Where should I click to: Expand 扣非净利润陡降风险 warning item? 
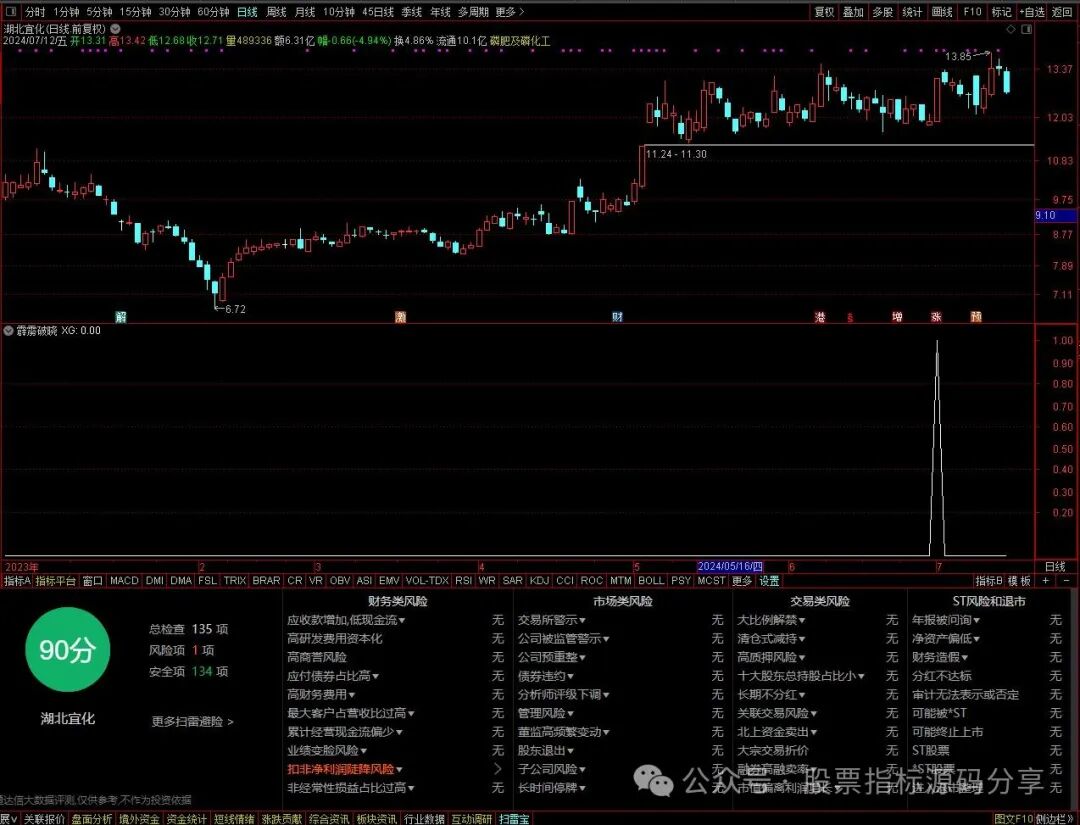pos(344,769)
